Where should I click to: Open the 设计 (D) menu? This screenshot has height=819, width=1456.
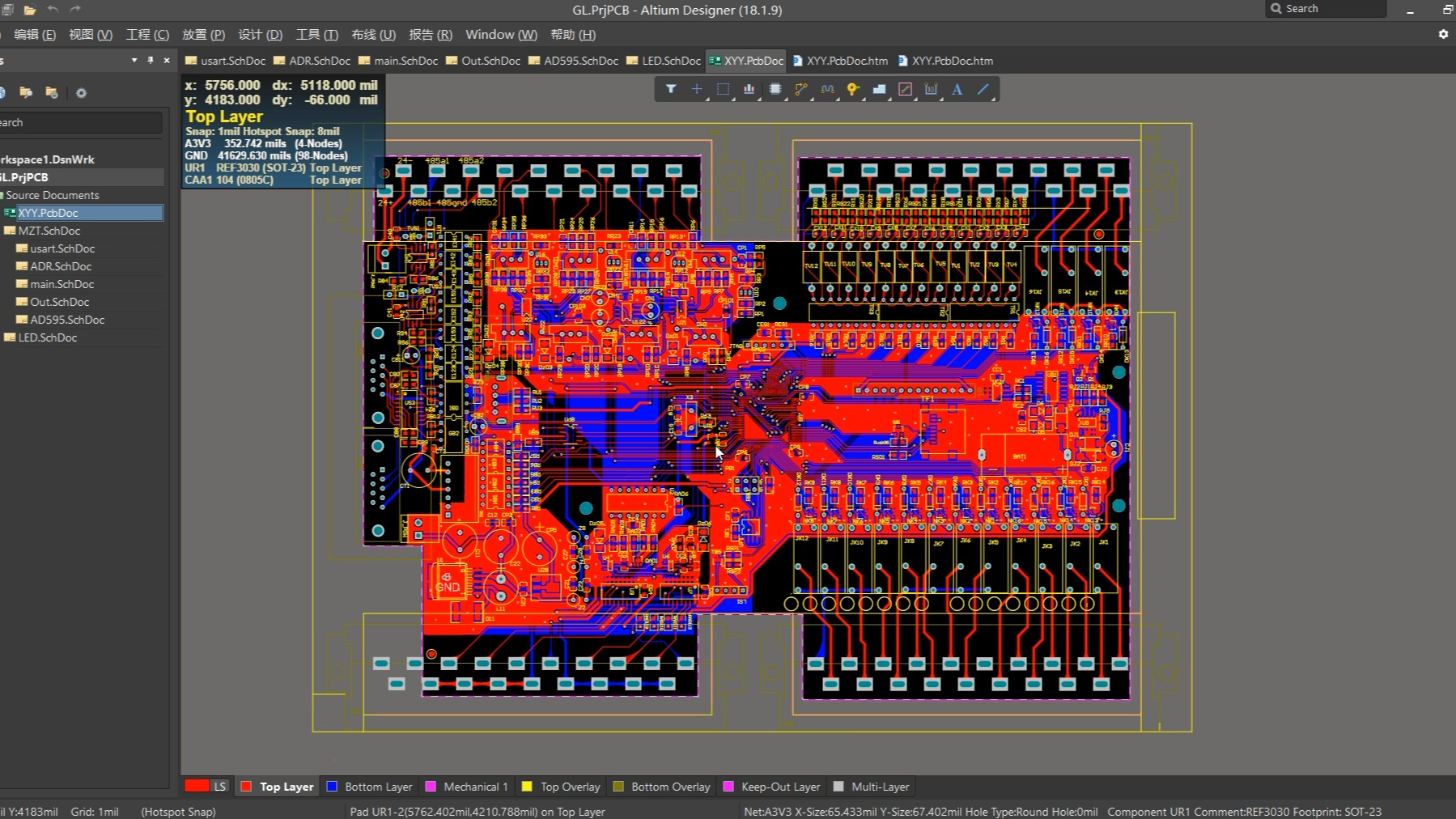(x=260, y=34)
